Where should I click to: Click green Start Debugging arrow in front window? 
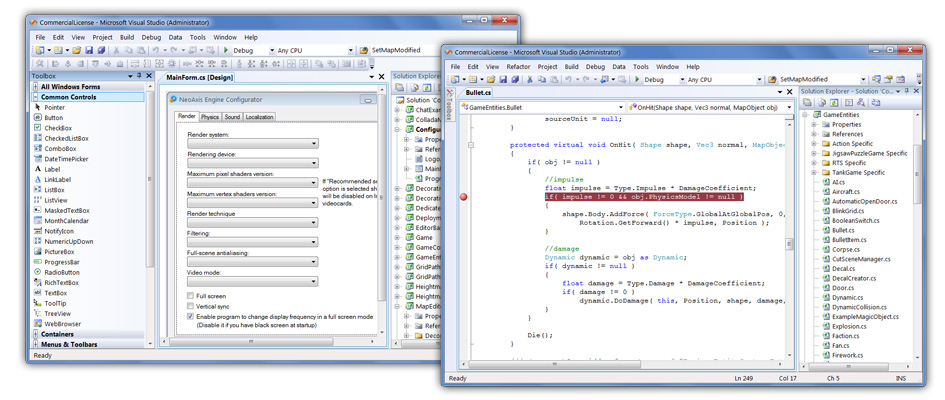[637, 79]
